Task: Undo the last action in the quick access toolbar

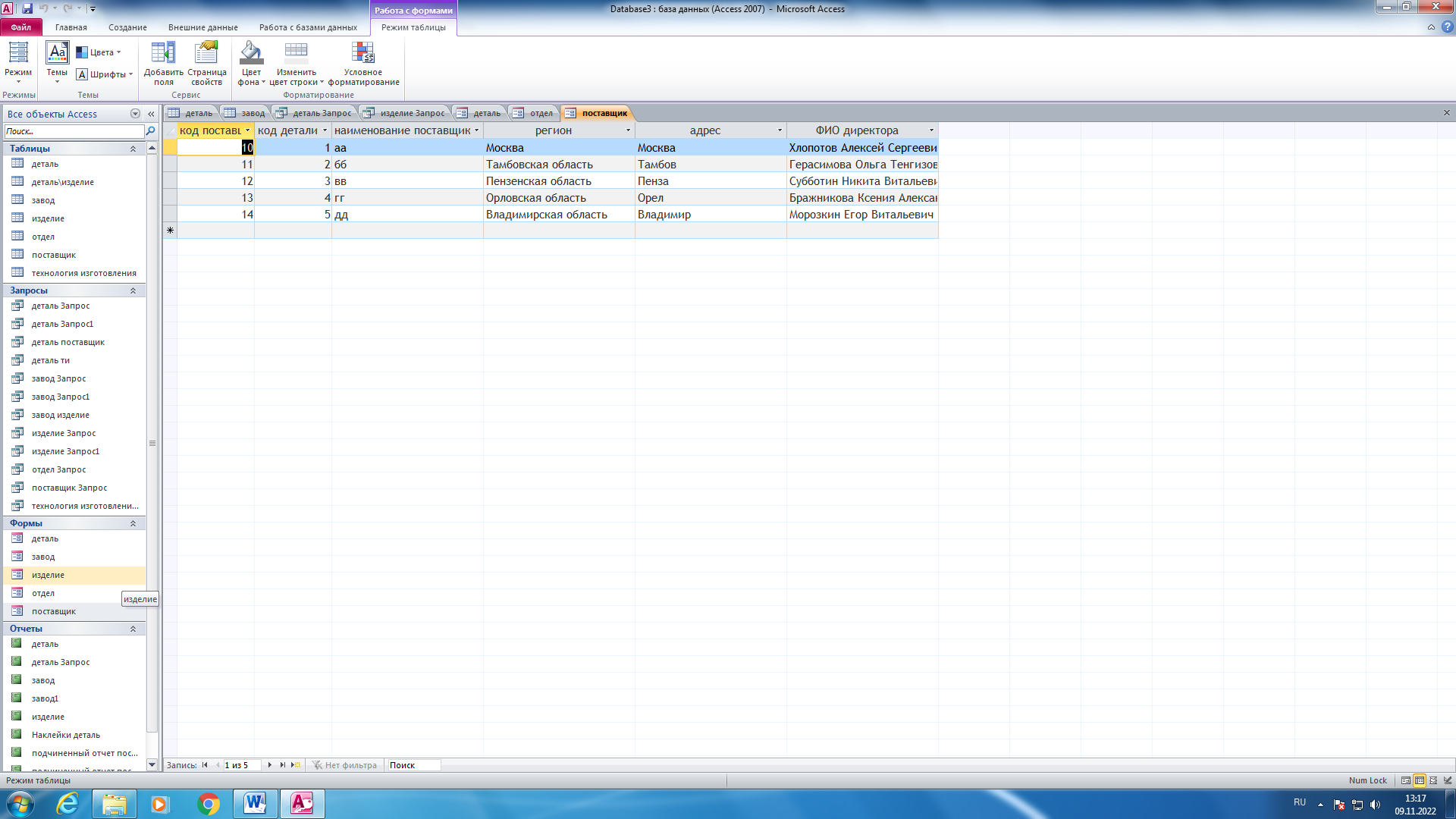Action: [x=43, y=8]
